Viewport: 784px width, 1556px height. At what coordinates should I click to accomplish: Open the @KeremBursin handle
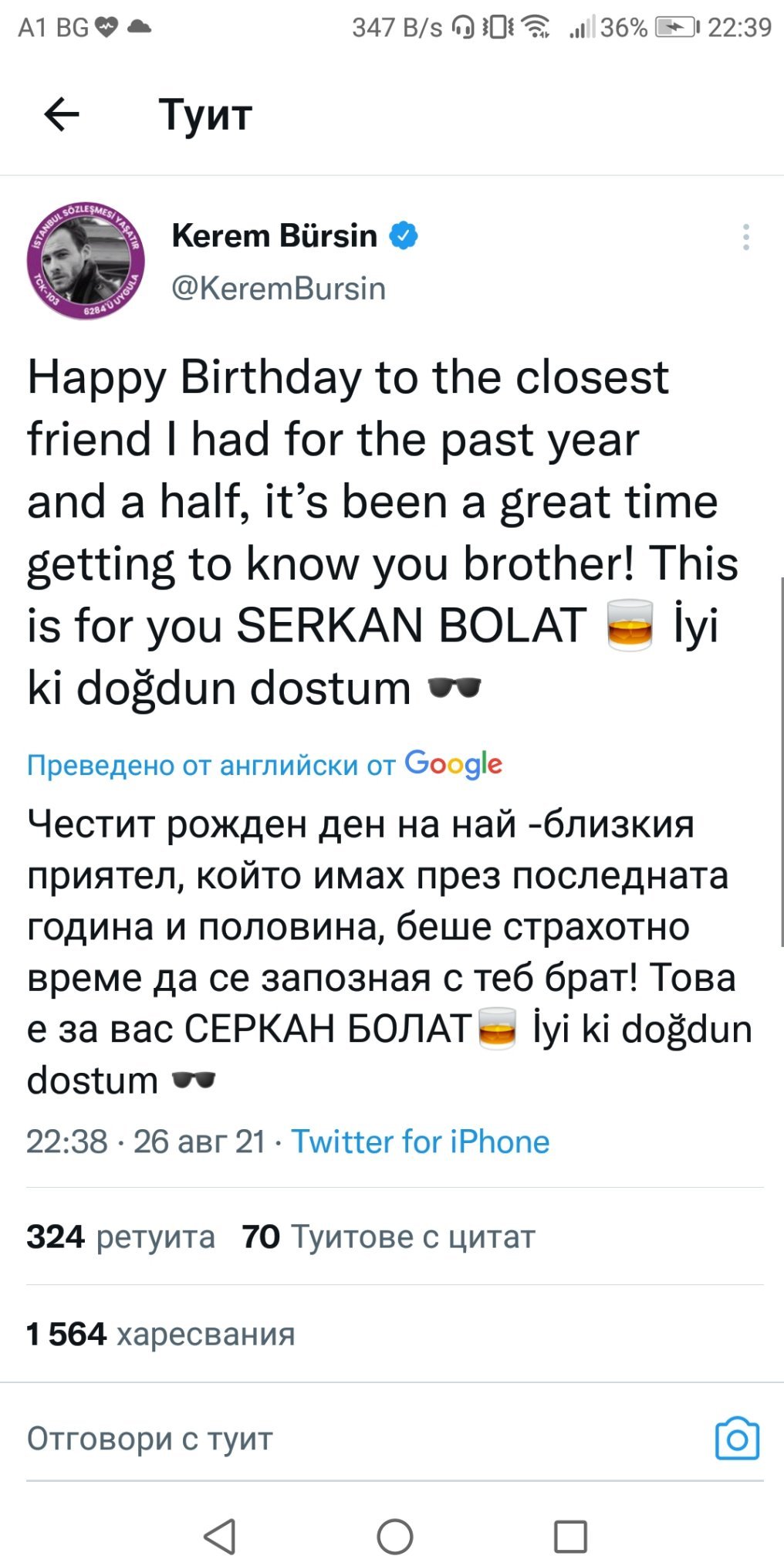[279, 289]
